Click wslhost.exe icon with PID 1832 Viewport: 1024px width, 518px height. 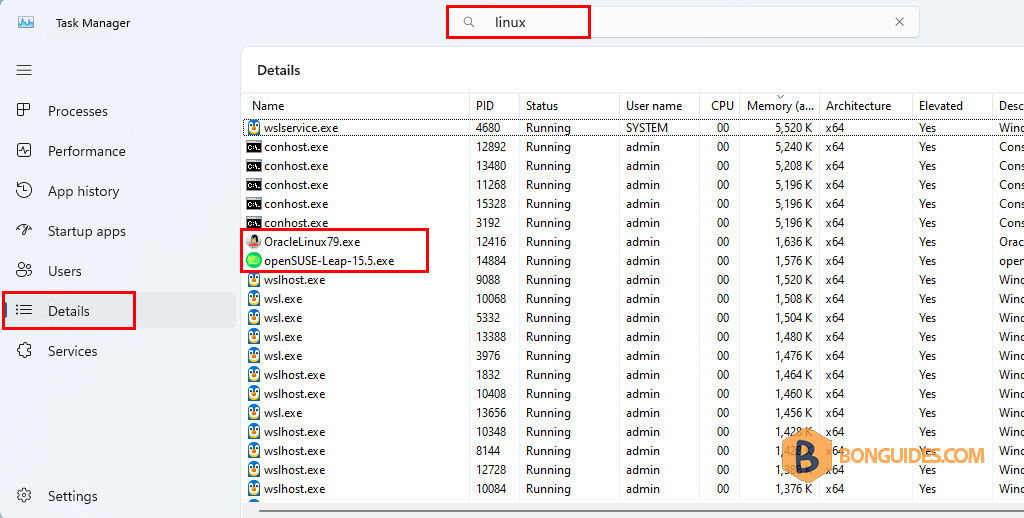pyautogui.click(x=254, y=375)
